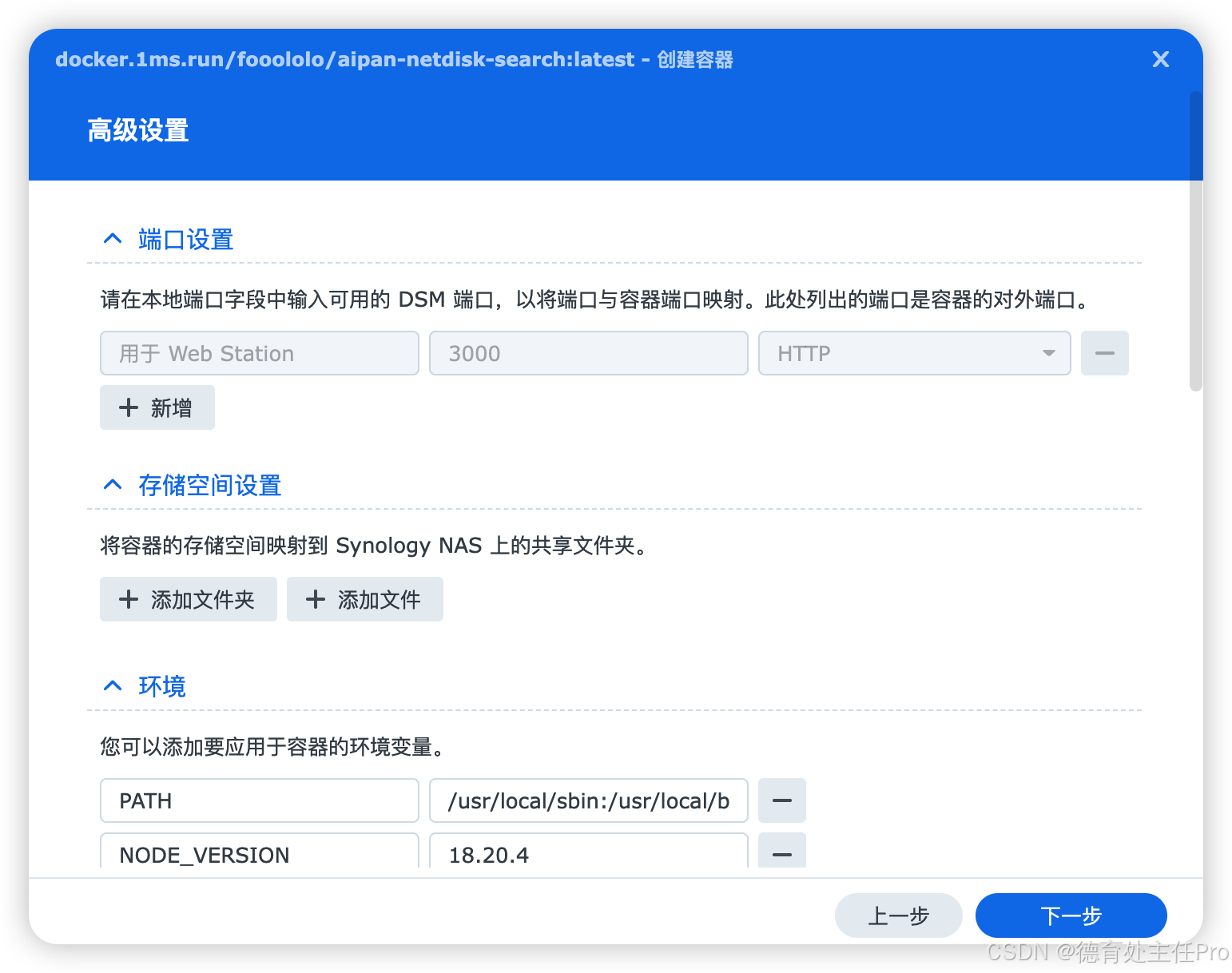Image resolution: width=1232 pixels, height=973 pixels.
Task: Click the 端口设置 section title
Action: point(186,239)
